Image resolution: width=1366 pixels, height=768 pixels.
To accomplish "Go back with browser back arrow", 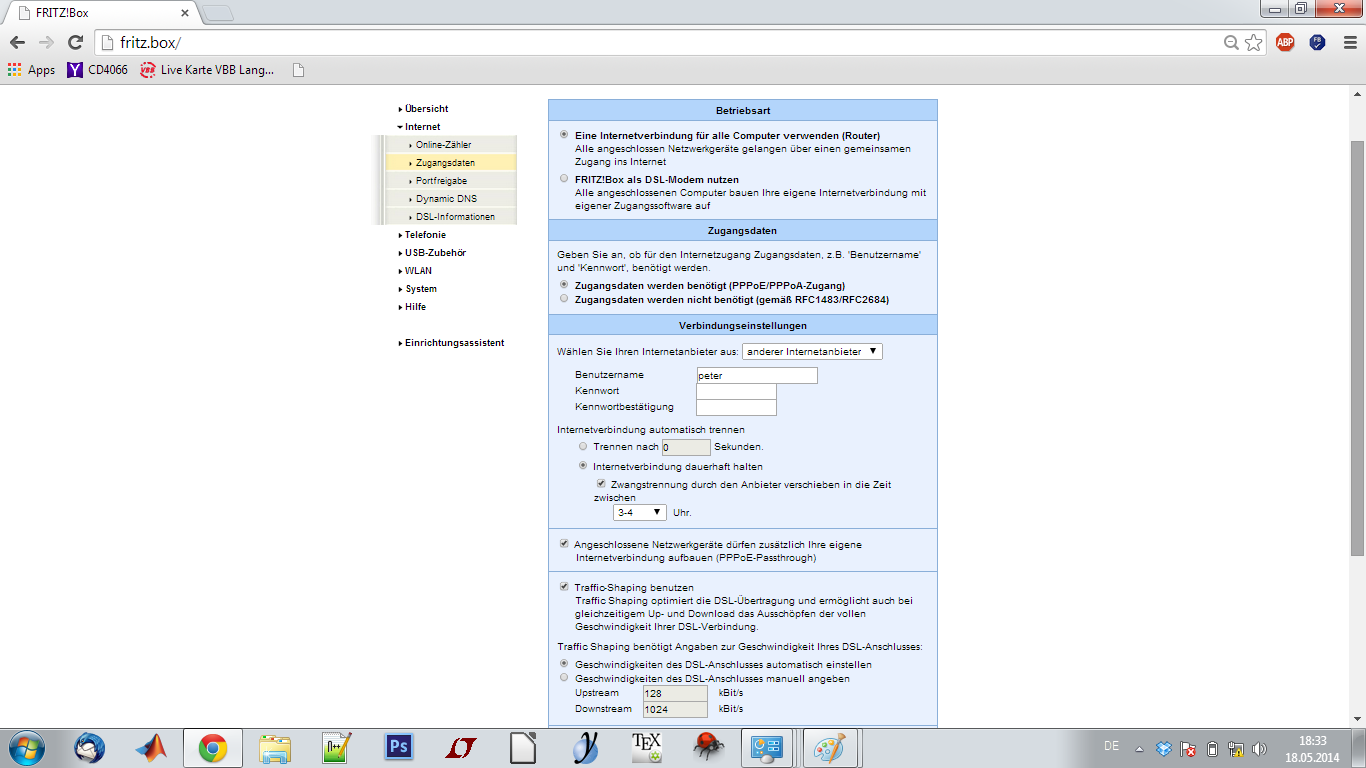I will (x=17, y=43).
